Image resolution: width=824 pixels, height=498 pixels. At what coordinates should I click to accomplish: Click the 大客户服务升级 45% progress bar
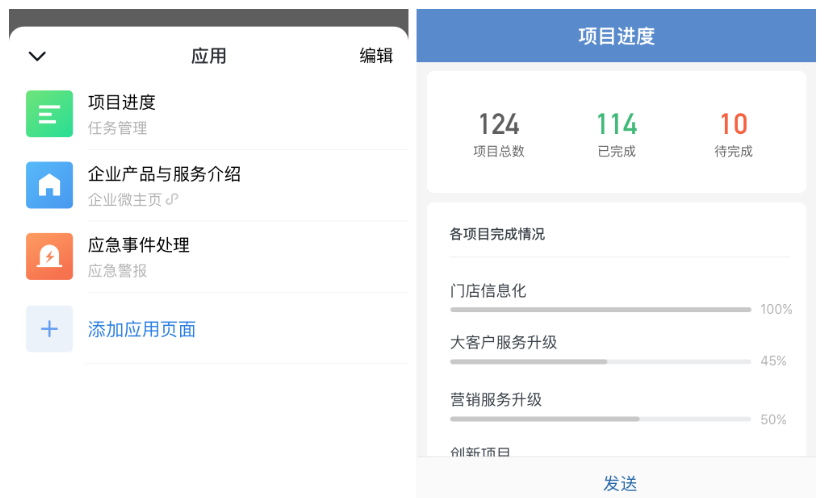click(600, 361)
